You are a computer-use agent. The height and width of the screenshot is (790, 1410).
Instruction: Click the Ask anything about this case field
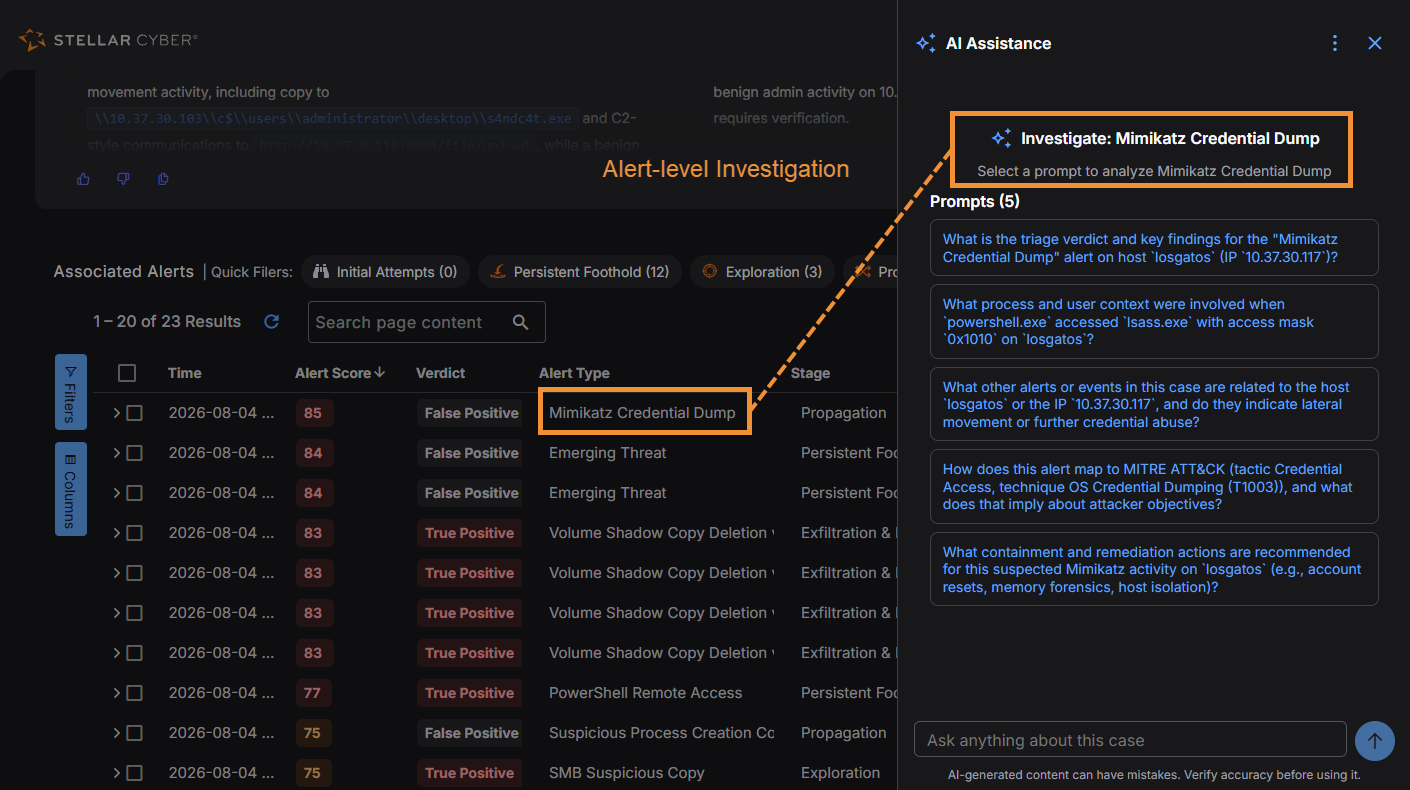click(x=1130, y=740)
